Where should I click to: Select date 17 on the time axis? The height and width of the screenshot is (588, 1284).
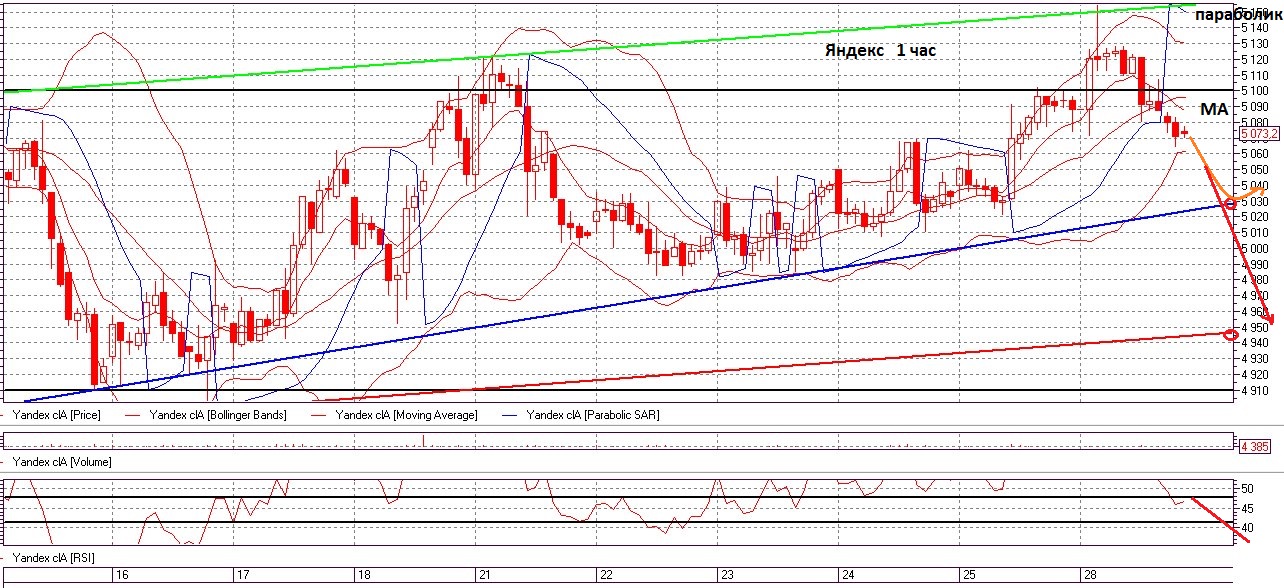tap(241, 576)
